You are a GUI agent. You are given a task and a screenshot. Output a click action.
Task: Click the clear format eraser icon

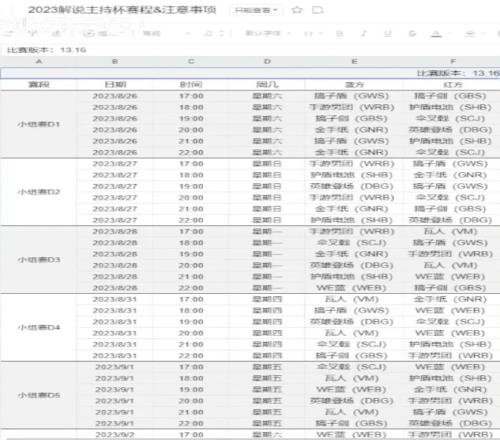tap(57, 33)
